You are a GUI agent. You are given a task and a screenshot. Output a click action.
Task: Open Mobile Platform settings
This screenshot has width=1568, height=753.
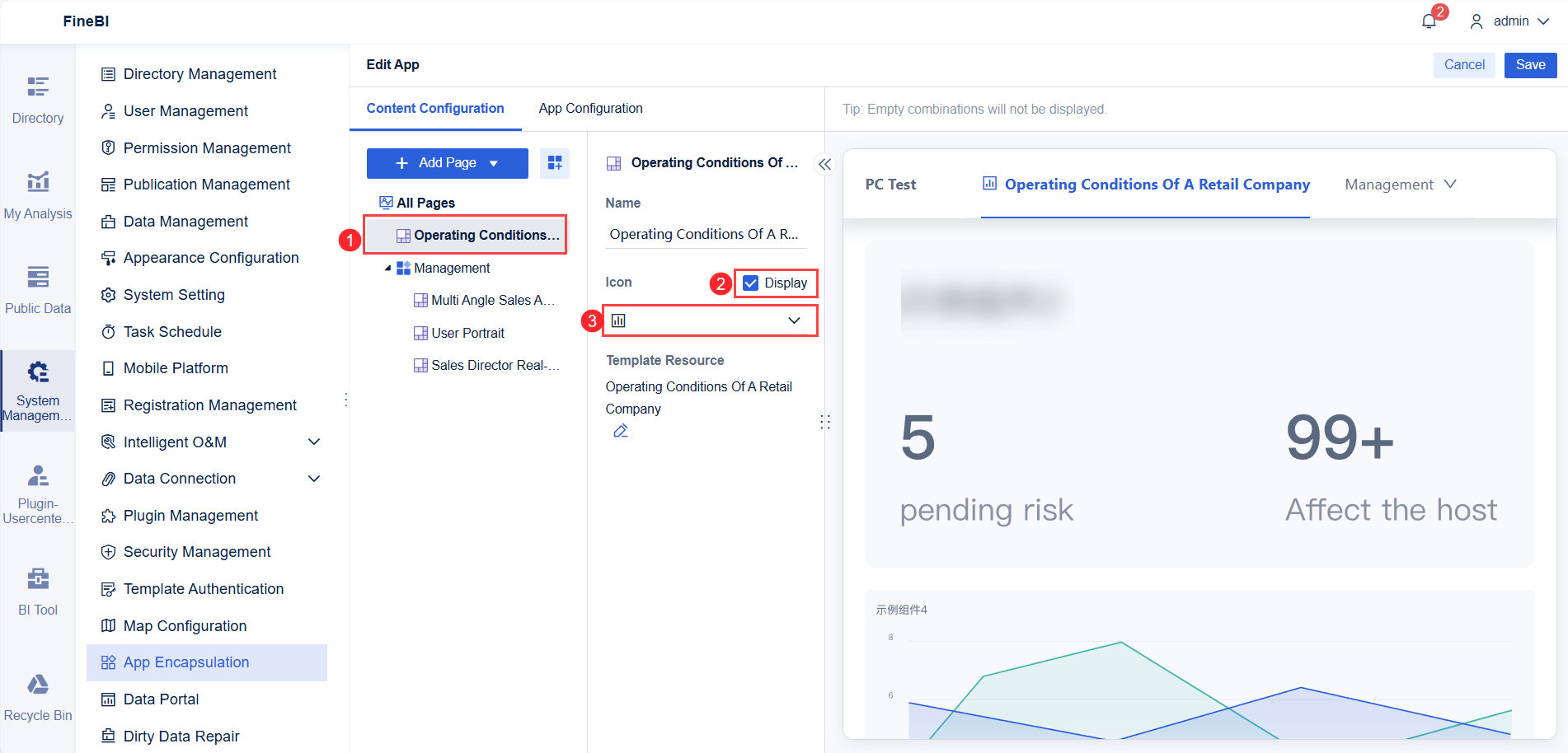(207, 368)
